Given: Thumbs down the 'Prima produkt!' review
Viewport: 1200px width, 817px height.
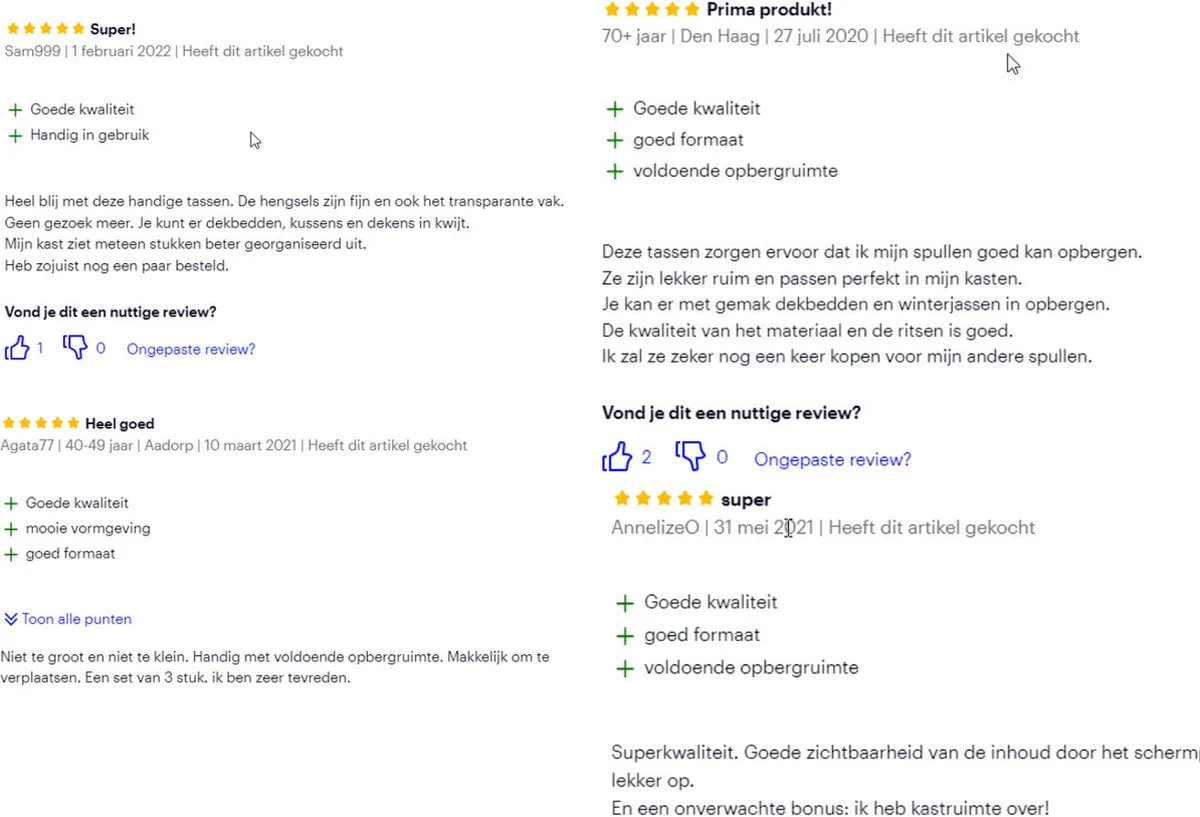Looking at the screenshot, I should (x=691, y=456).
